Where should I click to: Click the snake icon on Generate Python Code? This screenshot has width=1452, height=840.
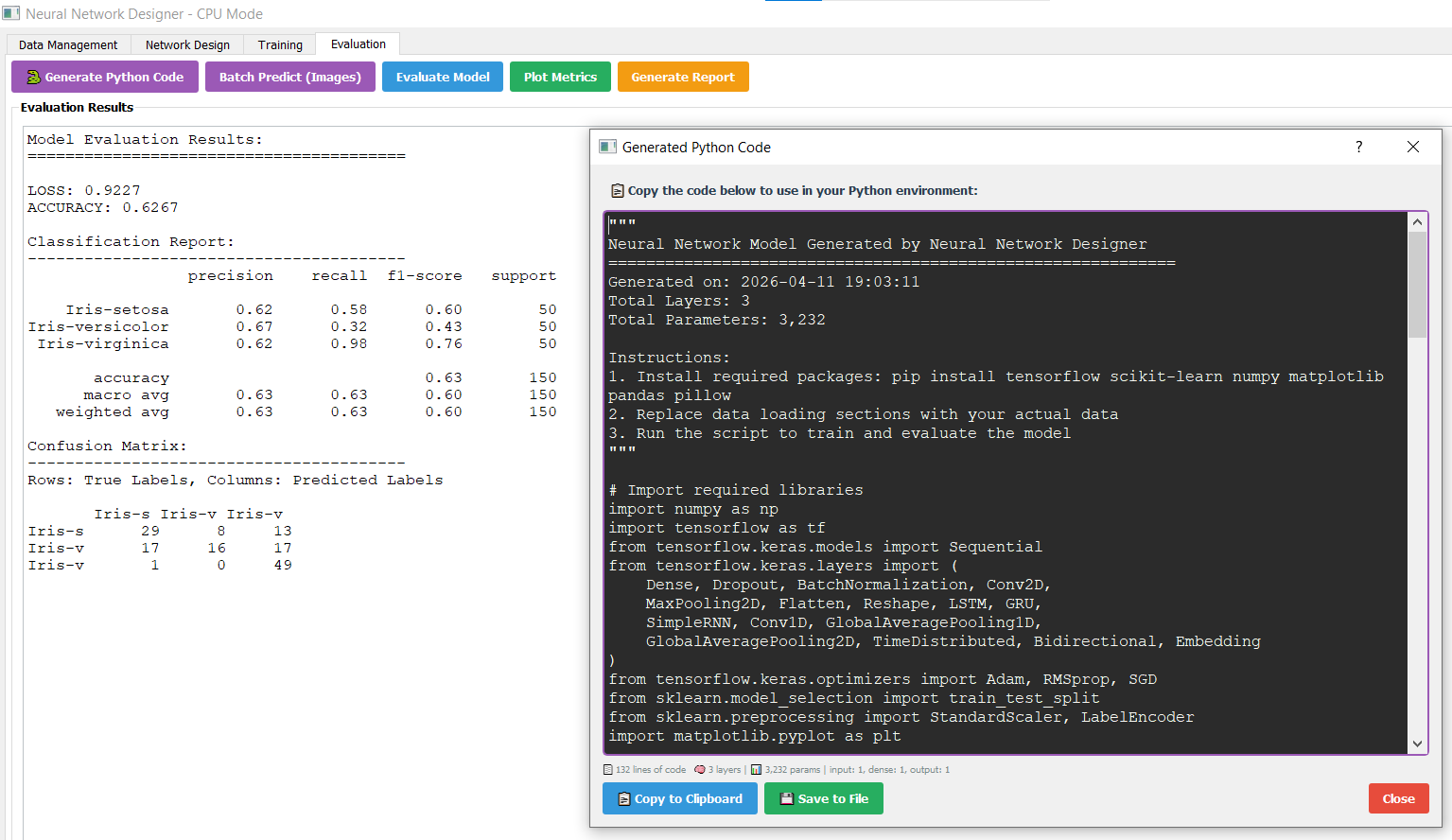point(33,78)
